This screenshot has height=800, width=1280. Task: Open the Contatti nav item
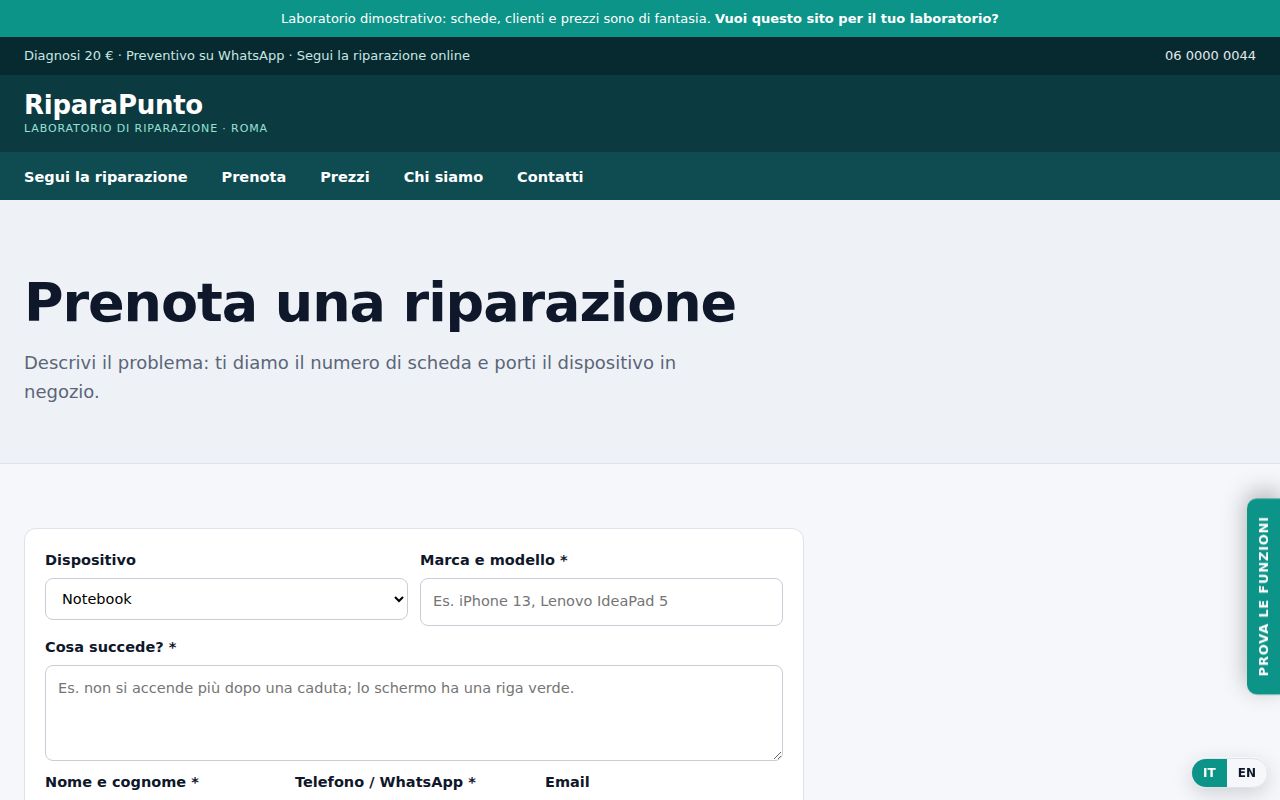click(550, 177)
